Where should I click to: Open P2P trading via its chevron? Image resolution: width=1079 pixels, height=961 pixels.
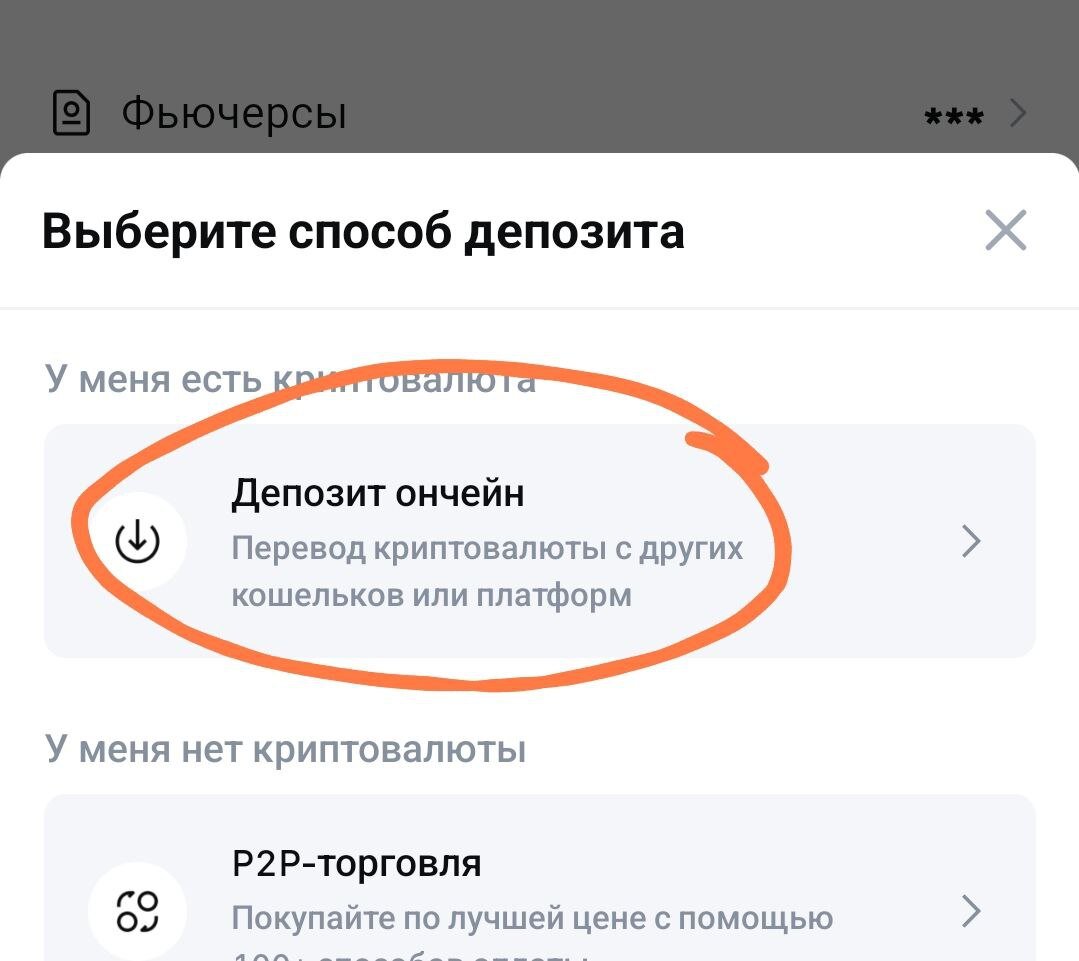[x=970, y=912]
